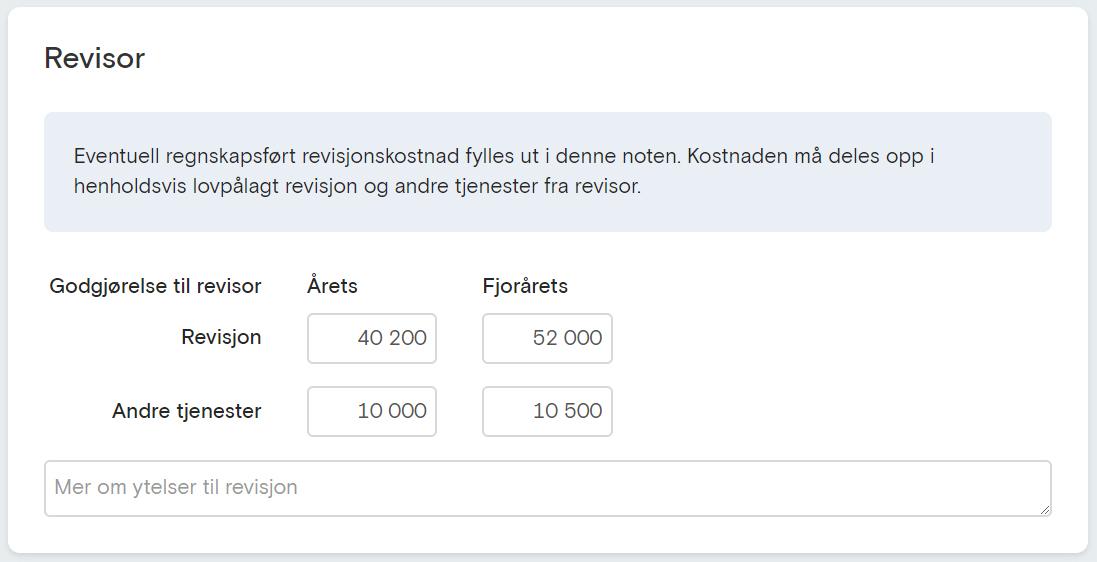Viewport: 1097px width, 562px height.
Task: Click 'andre tjenester fra revisor' in the info text
Action: [518, 187]
